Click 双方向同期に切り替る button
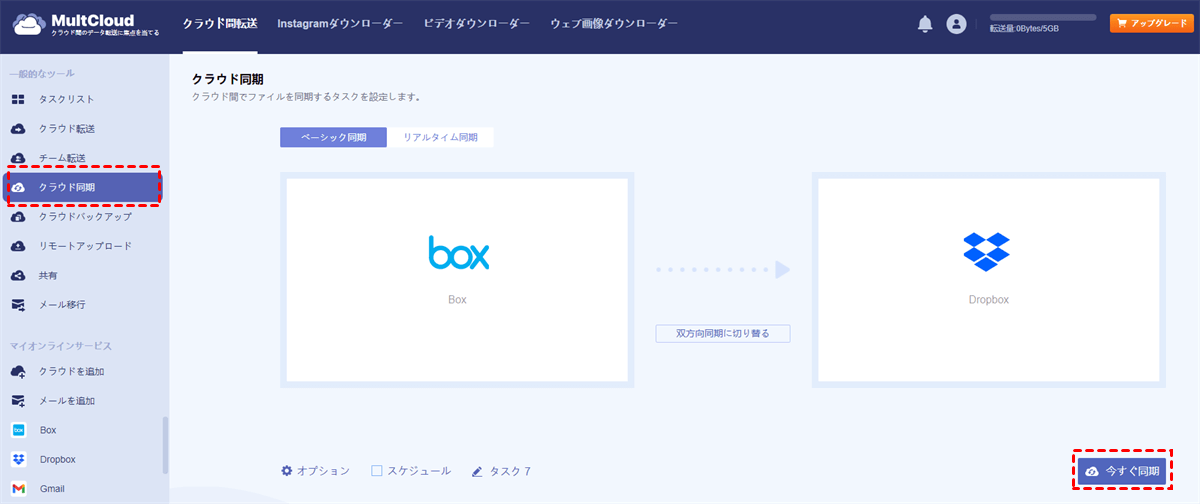This screenshot has height=504, width=1200. click(x=723, y=333)
